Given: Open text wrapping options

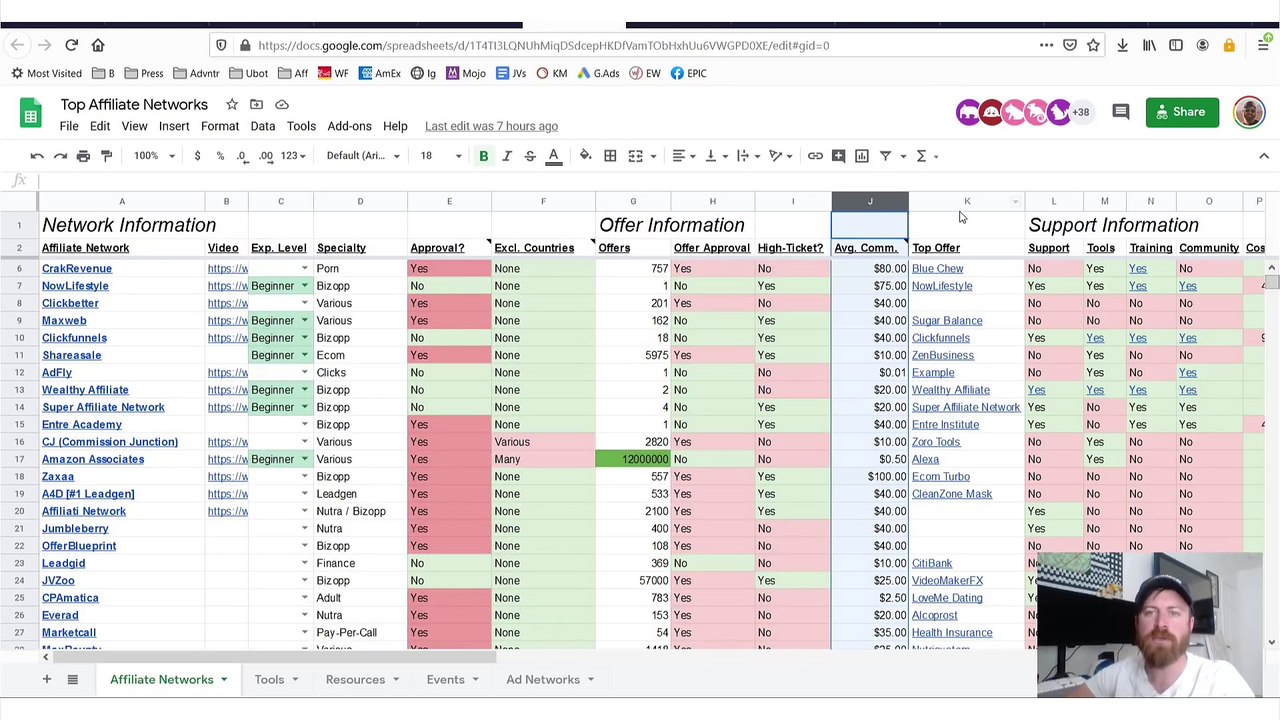Looking at the screenshot, I should (x=747, y=156).
